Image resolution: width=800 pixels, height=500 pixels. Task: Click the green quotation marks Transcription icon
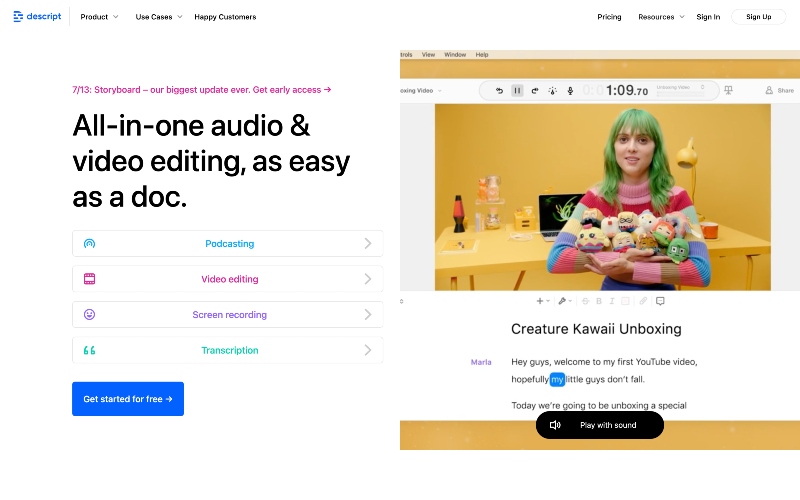(x=89, y=350)
